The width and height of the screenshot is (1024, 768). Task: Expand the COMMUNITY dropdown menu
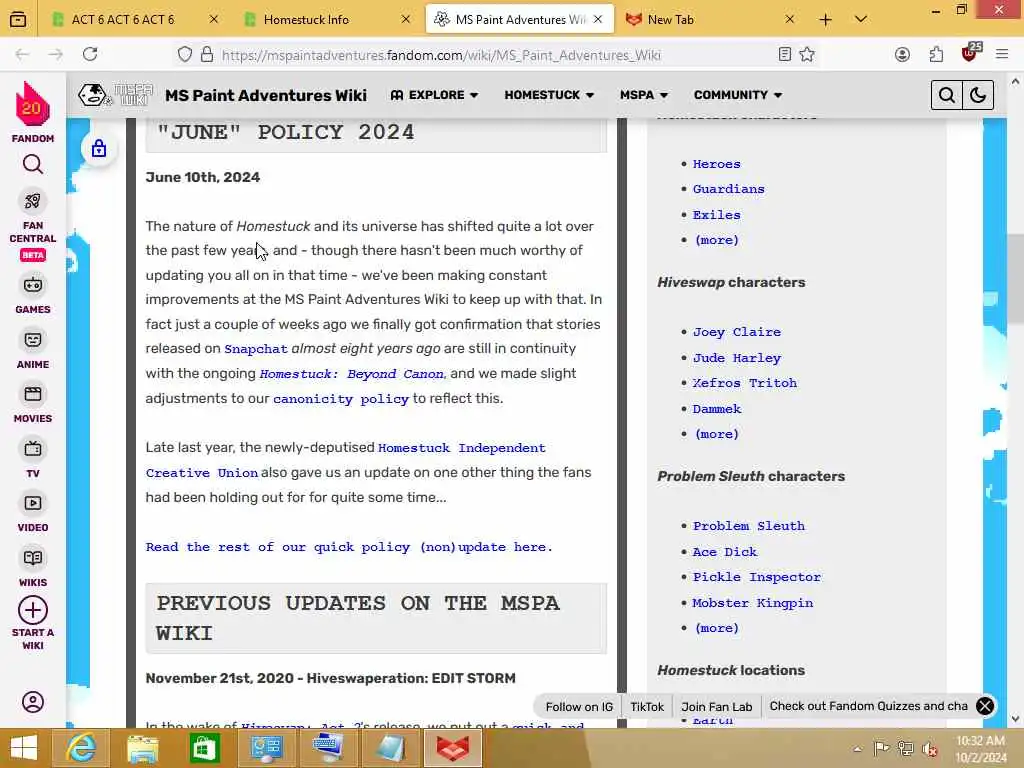point(738,95)
